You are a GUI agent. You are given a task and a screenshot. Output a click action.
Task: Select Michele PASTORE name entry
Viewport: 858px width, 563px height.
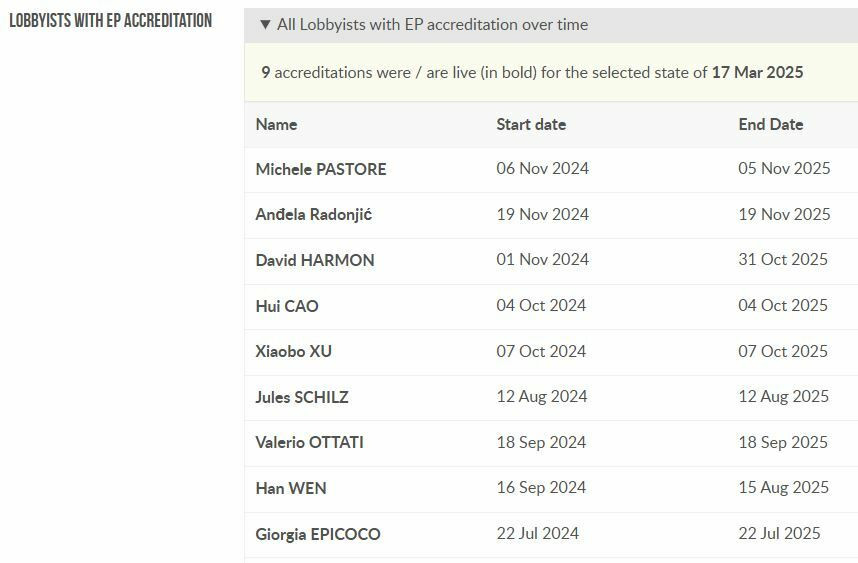320,169
